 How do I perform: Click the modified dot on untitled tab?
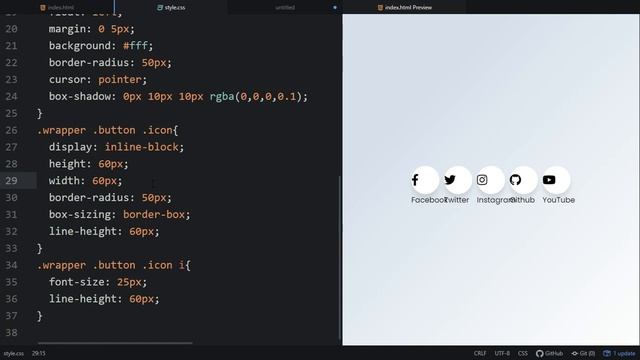point(335,7)
